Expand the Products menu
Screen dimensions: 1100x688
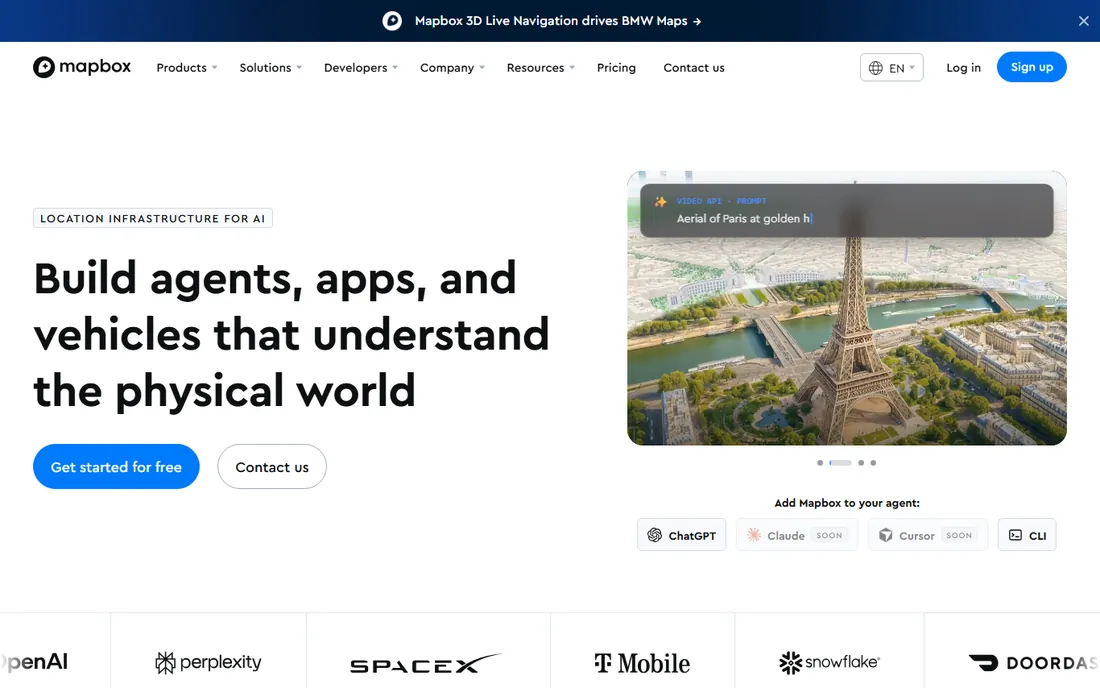(x=187, y=67)
